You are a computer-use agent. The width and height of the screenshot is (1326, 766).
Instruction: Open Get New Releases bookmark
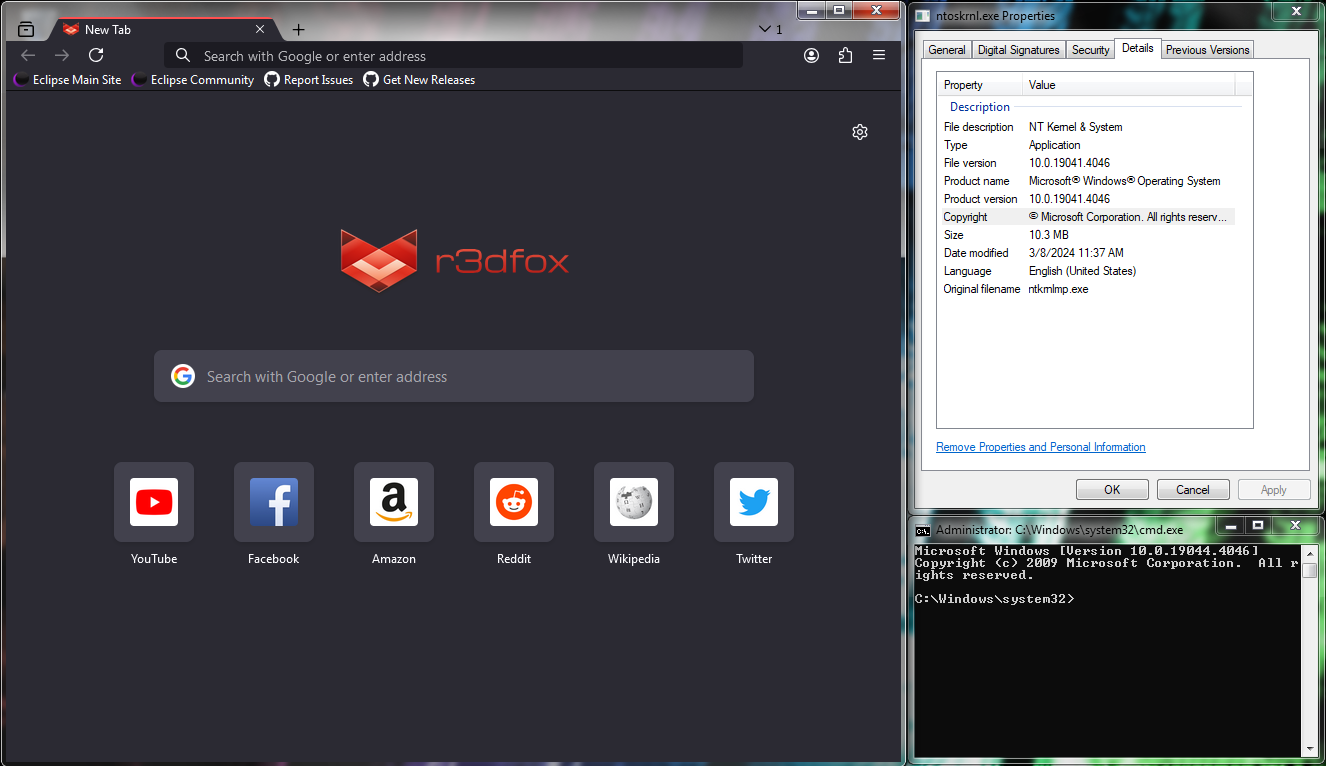pos(419,80)
